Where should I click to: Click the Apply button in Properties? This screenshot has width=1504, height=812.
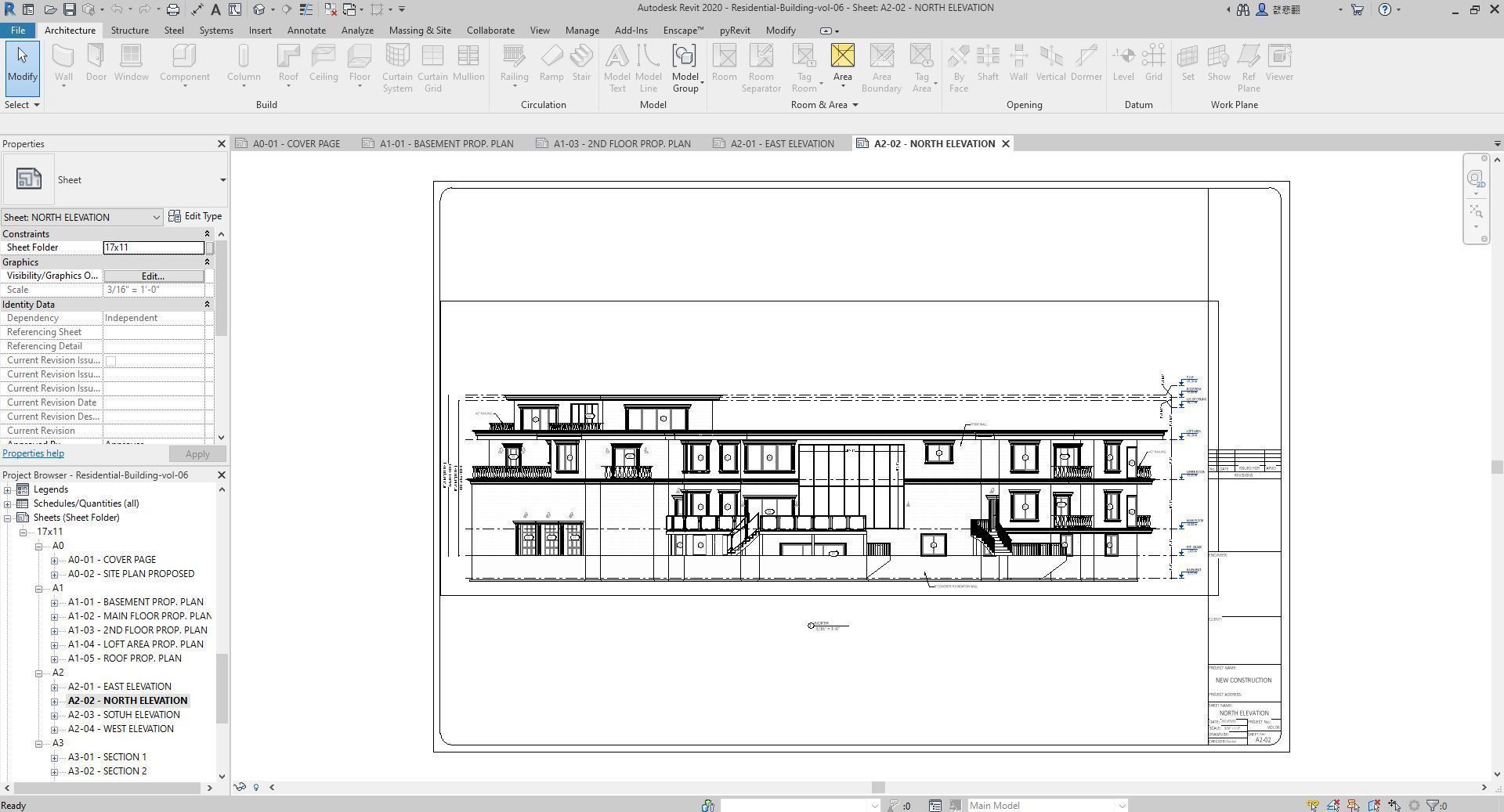(x=197, y=454)
